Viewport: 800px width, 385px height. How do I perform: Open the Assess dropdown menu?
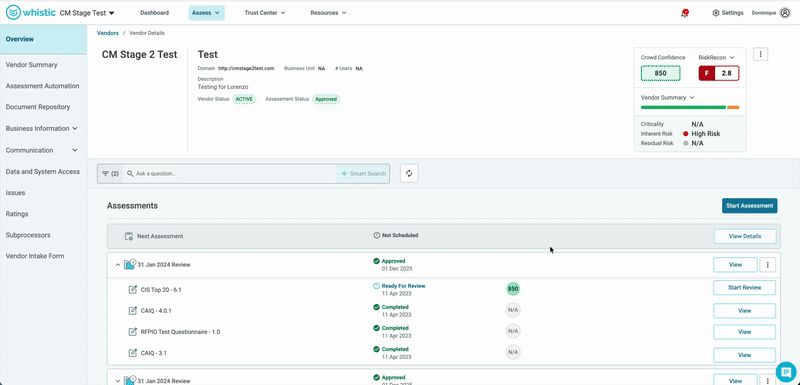(206, 13)
